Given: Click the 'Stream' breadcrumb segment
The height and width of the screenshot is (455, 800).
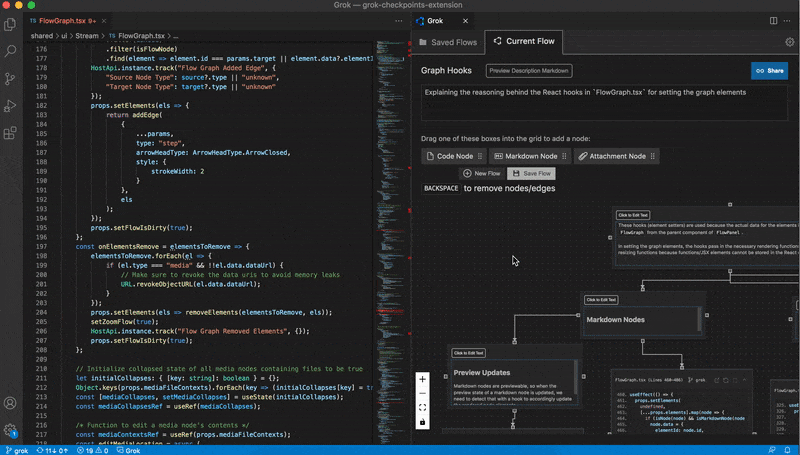Looking at the screenshot, I should 87,36.
